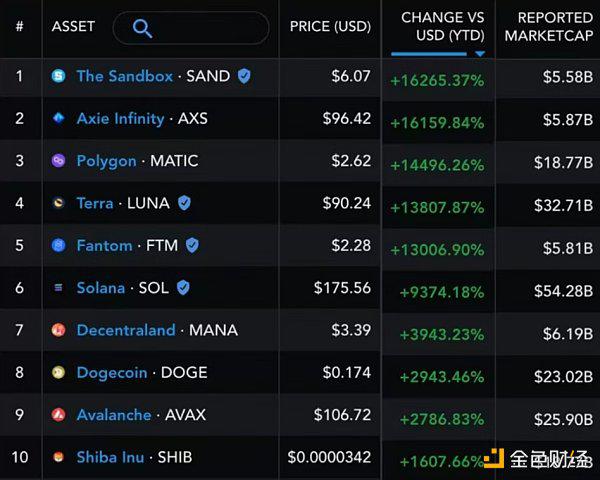Click the Axie Infinity coin icon
This screenshot has height=480, width=600.
click(x=58, y=118)
